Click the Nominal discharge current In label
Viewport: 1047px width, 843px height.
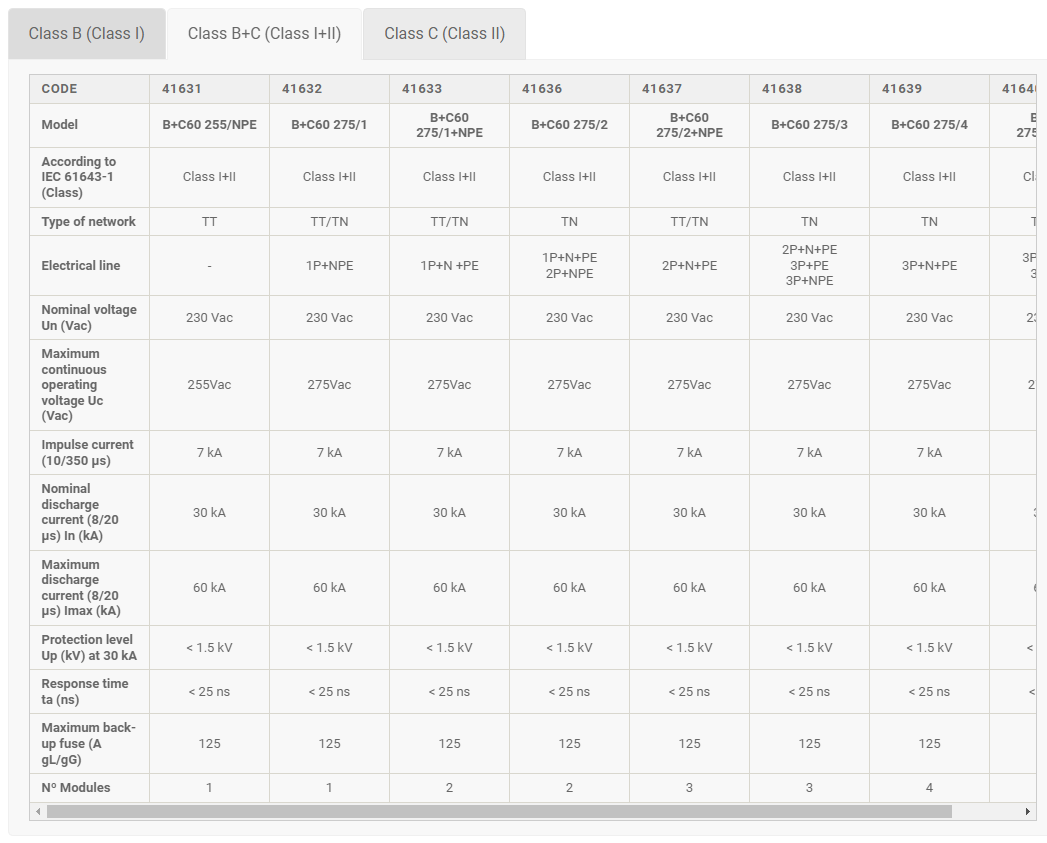click(80, 512)
